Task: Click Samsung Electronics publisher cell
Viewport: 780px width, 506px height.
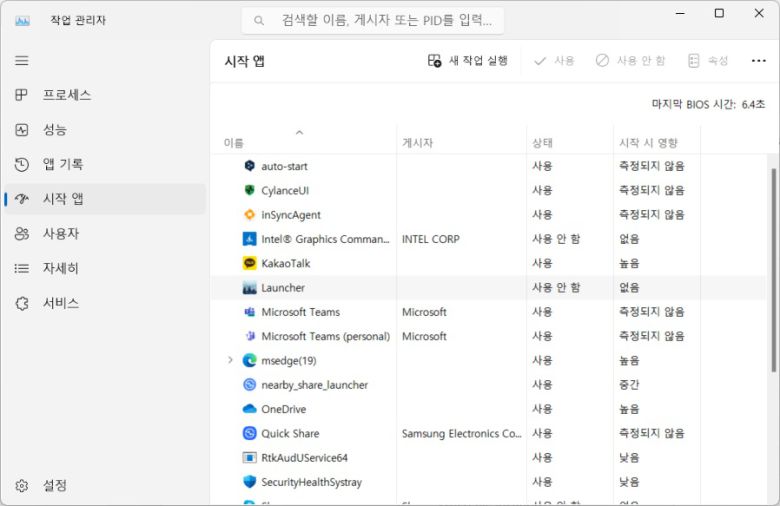Action: 462,433
